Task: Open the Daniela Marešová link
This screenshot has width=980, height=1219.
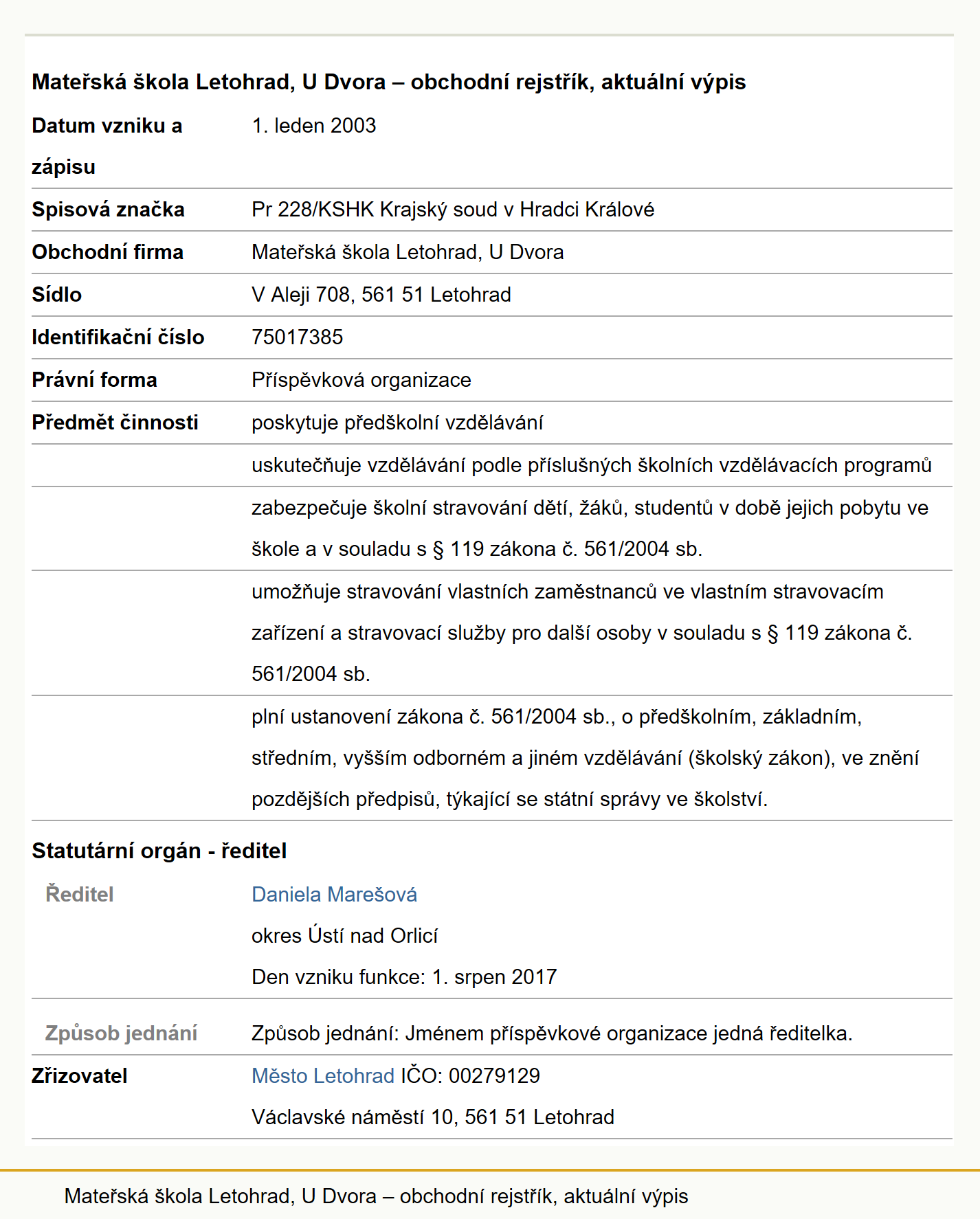Action: coord(334,894)
